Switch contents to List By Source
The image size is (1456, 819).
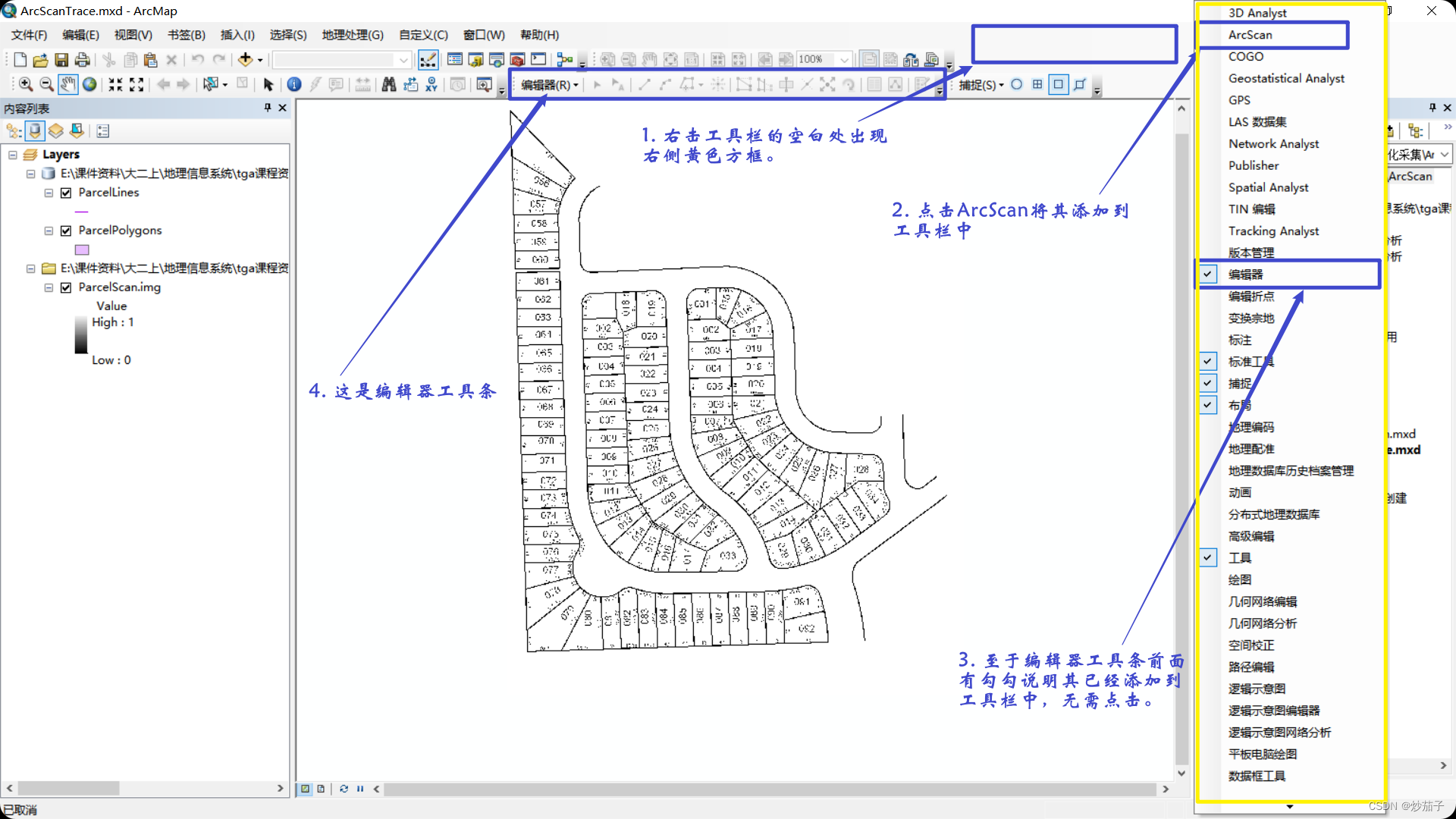(x=35, y=130)
